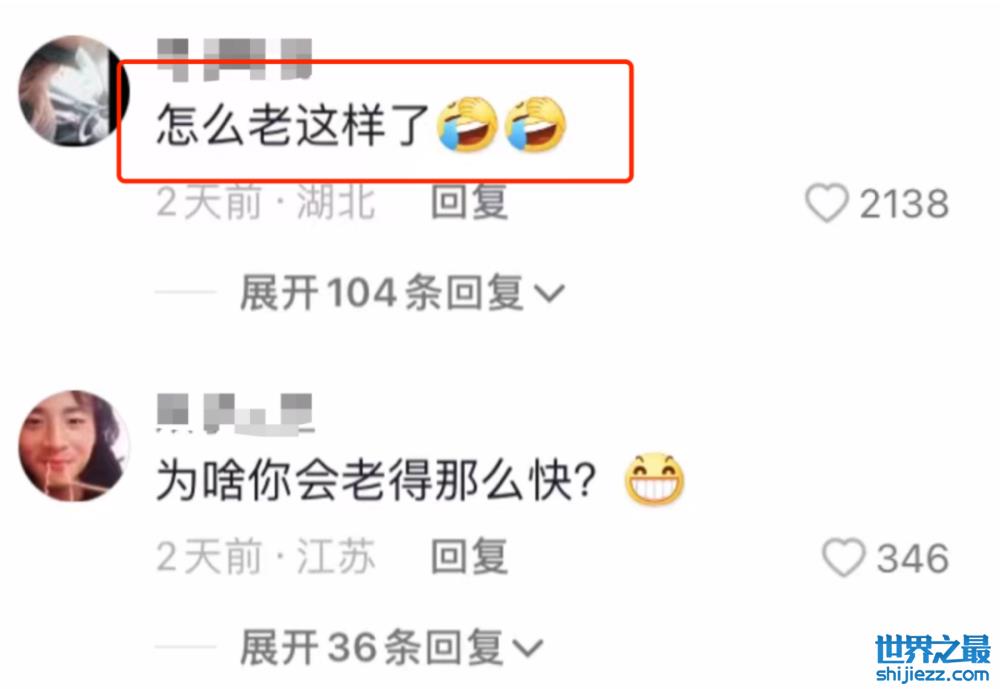The height and width of the screenshot is (689, 1000).
Task: Click the chevron next to 展开36条回复
Action: click(528, 648)
